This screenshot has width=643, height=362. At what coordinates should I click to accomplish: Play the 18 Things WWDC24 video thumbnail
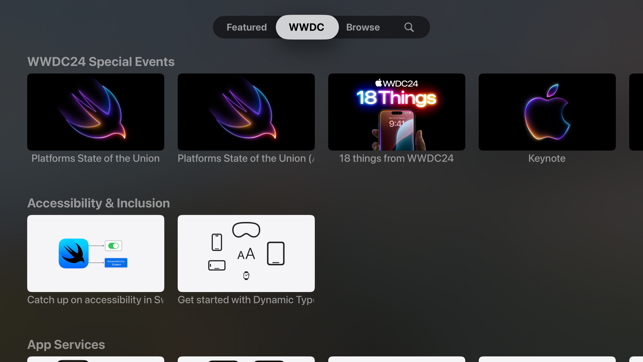[397, 112]
